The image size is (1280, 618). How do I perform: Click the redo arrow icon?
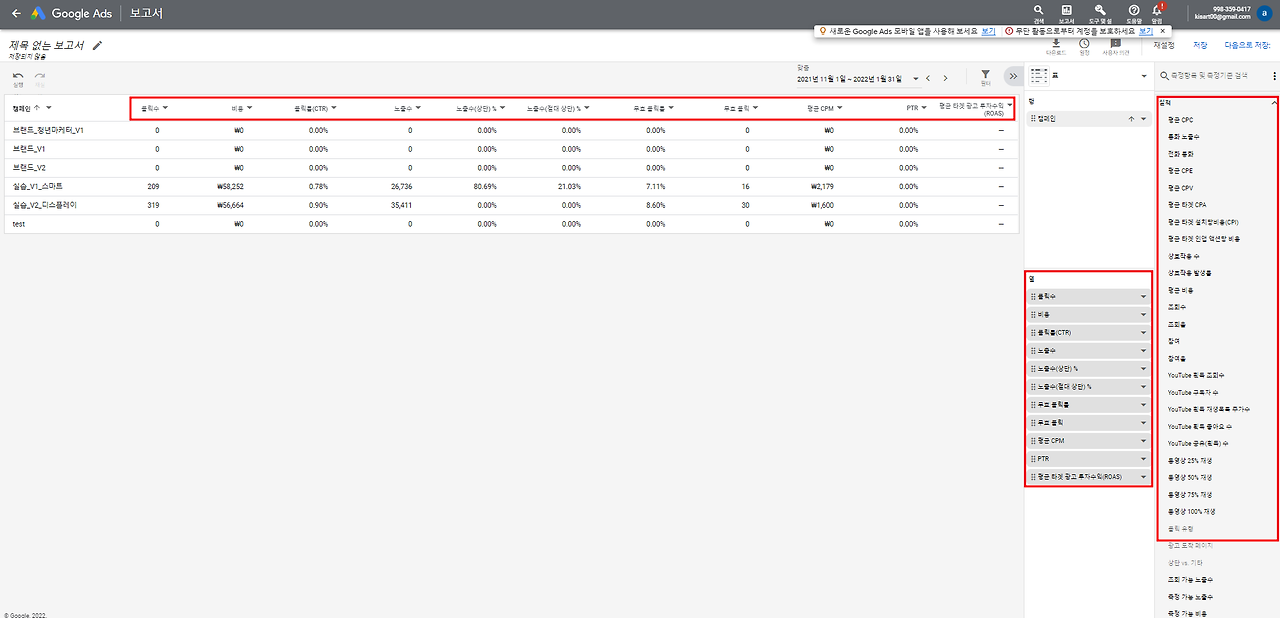tap(40, 78)
